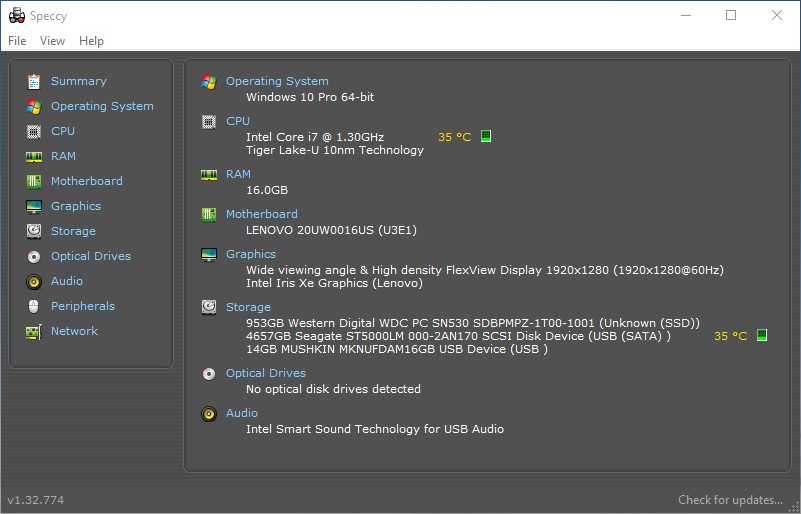
Task: Open the Storage heading link in main panel
Action: [248, 308]
